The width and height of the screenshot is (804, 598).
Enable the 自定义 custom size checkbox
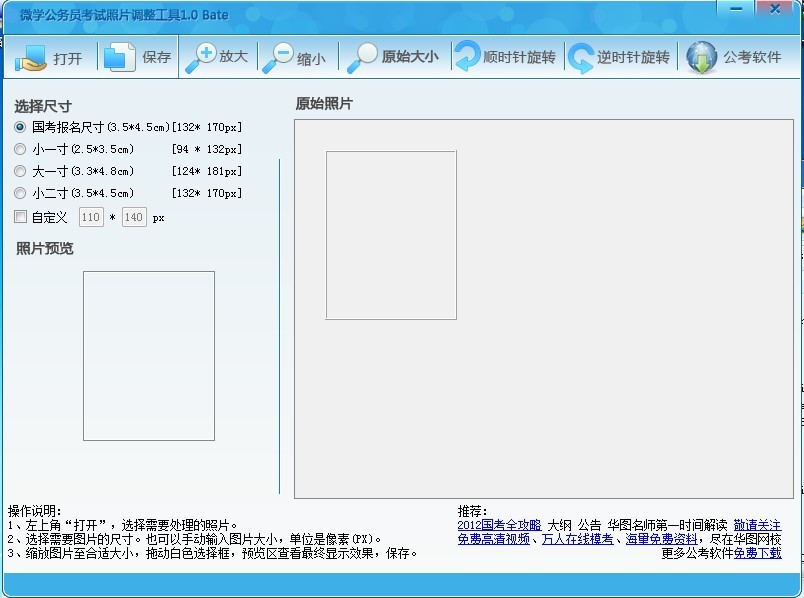click(21, 216)
